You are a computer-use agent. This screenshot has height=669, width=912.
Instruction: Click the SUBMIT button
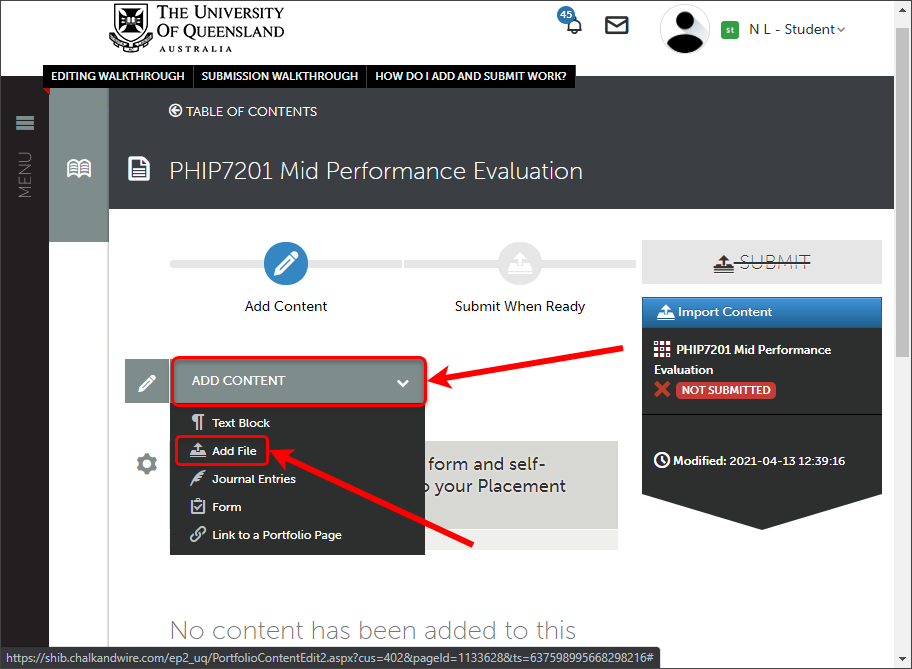(761, 262)
